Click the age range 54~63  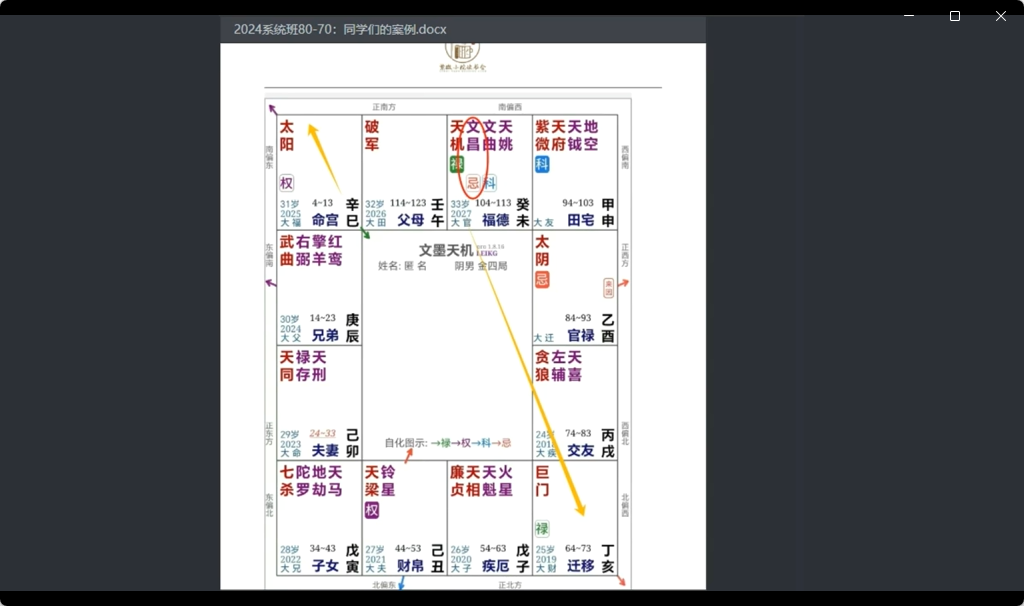pyautogui.click(x=493, y=549)
